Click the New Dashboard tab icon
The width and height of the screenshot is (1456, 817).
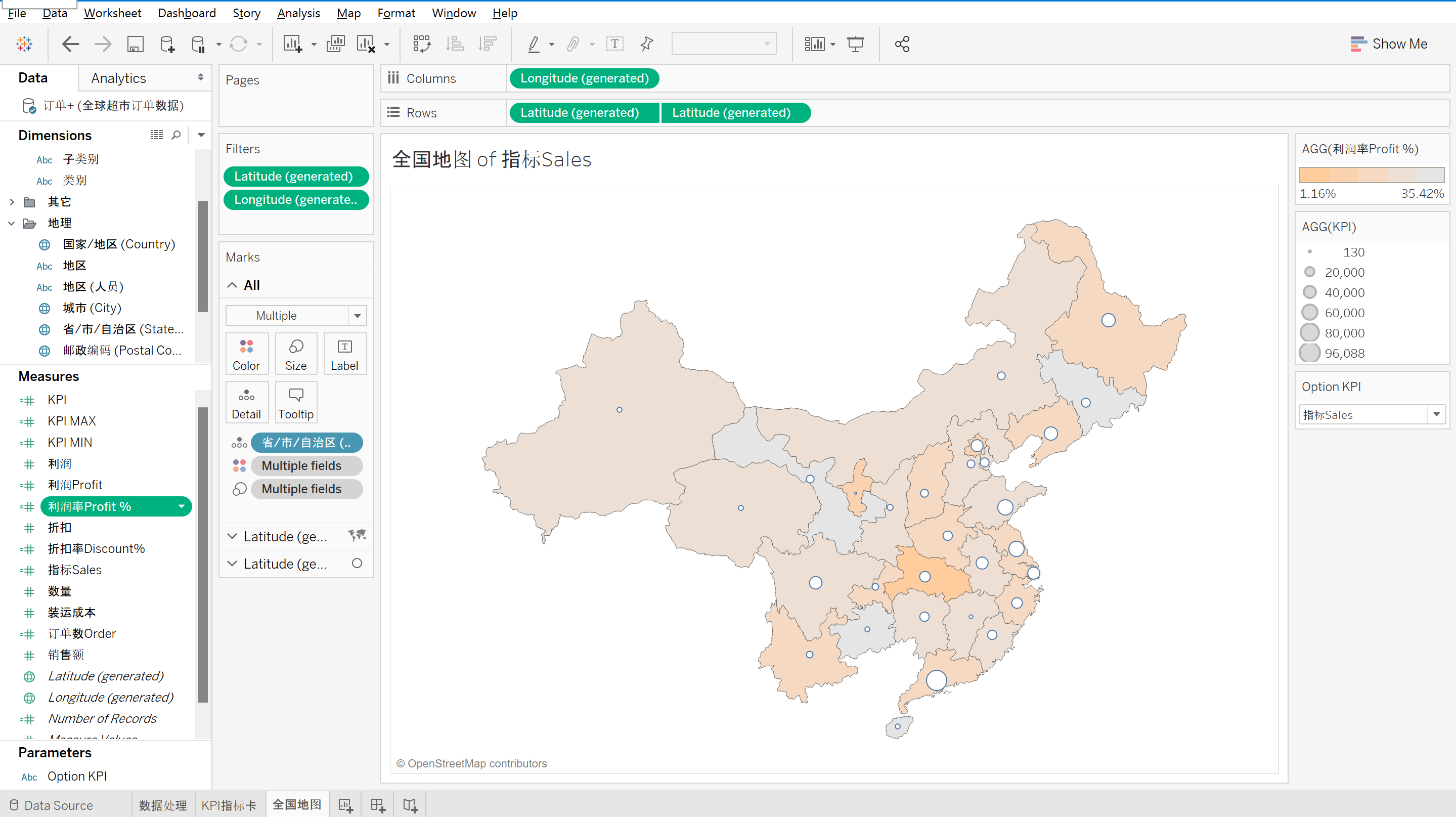(x=378, y=805)
